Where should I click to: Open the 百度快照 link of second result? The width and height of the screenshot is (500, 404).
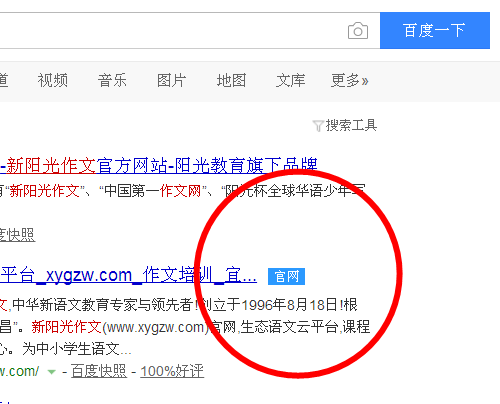[x=99, y=371]
